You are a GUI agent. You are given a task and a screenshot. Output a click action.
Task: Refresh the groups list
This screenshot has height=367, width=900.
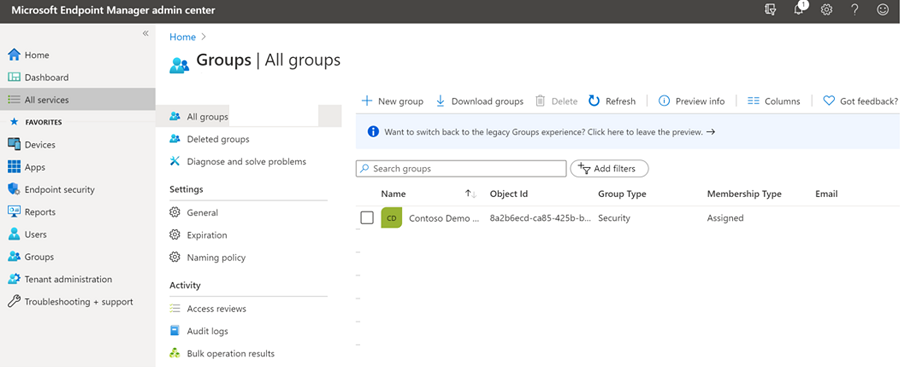(x=612, y=101)
